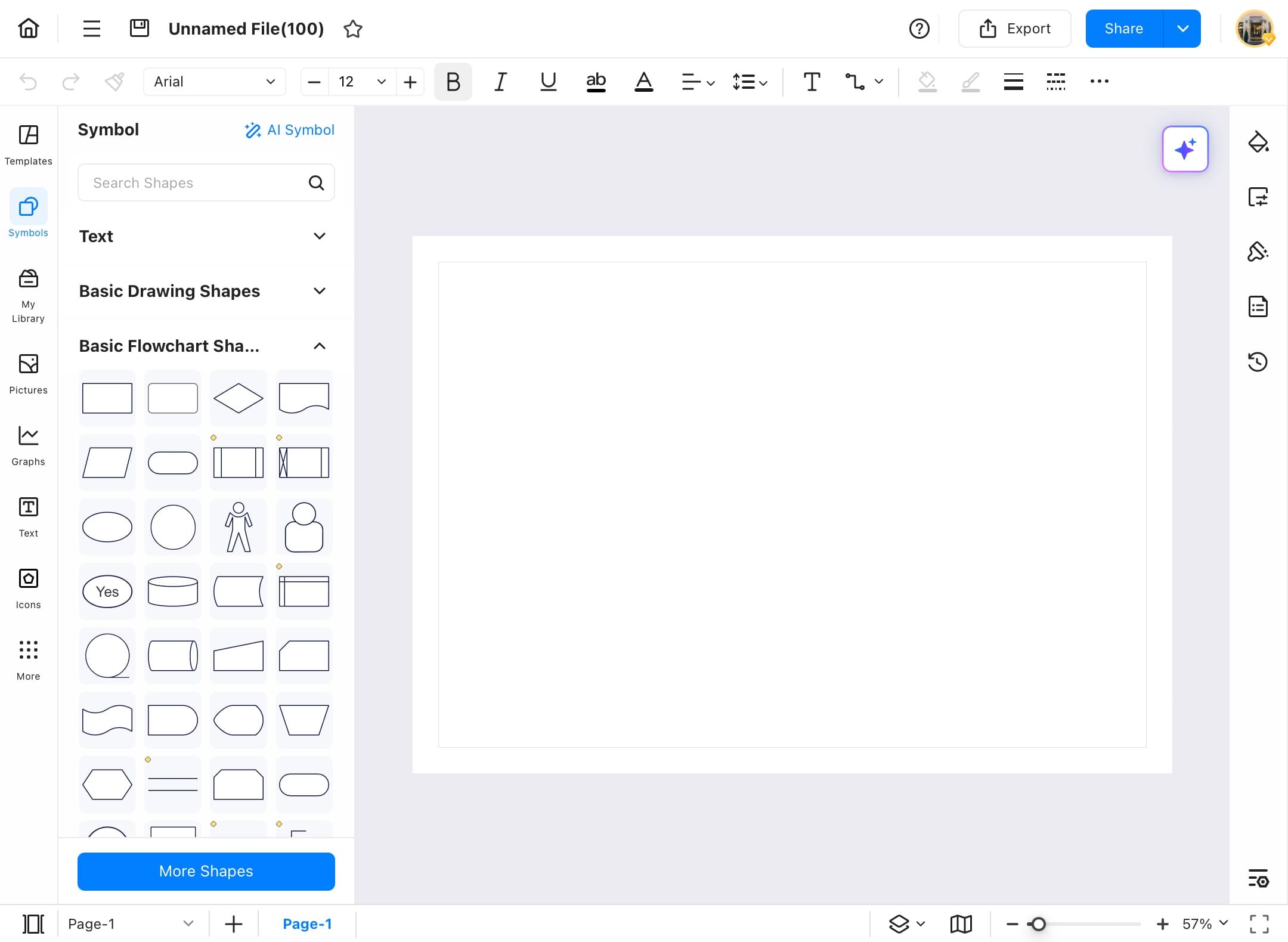The image size is (1288, 942).
Task: Click the More Shapes button
Action: click(x=206, y=871)
